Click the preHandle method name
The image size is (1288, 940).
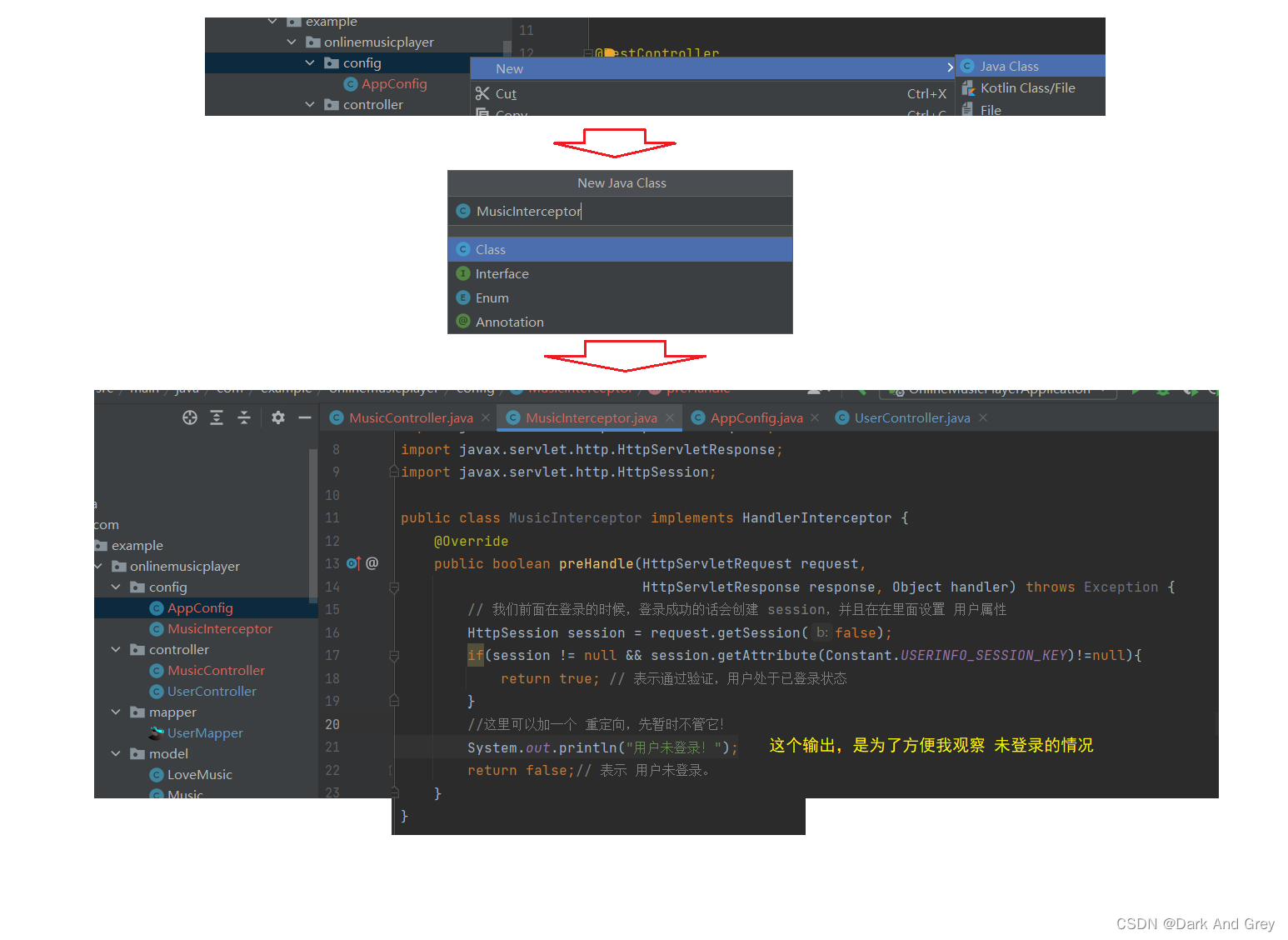coord(596,563)
